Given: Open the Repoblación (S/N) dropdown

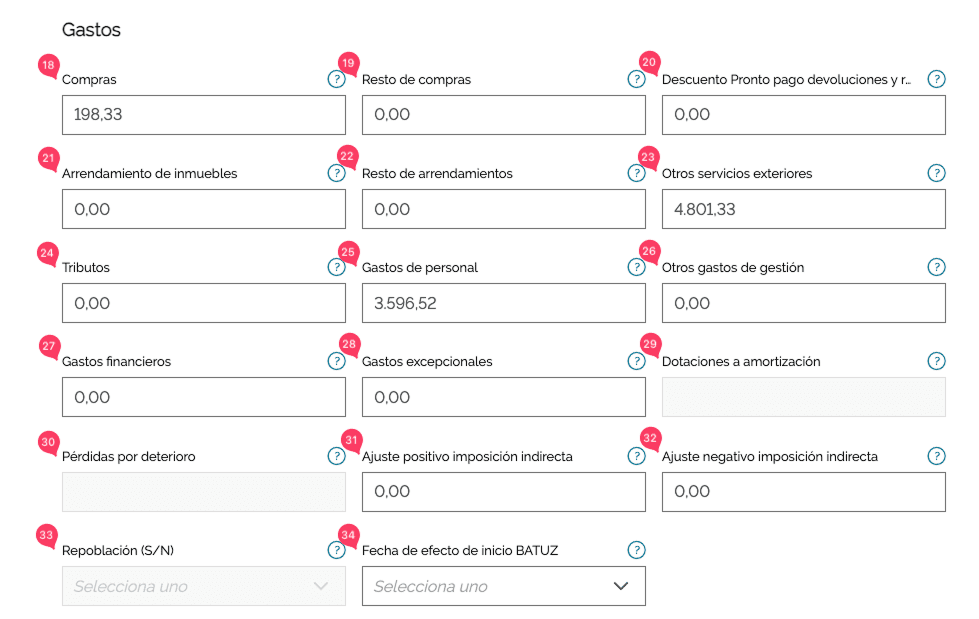Looking at the screenshot, I should tap(204, 586).
